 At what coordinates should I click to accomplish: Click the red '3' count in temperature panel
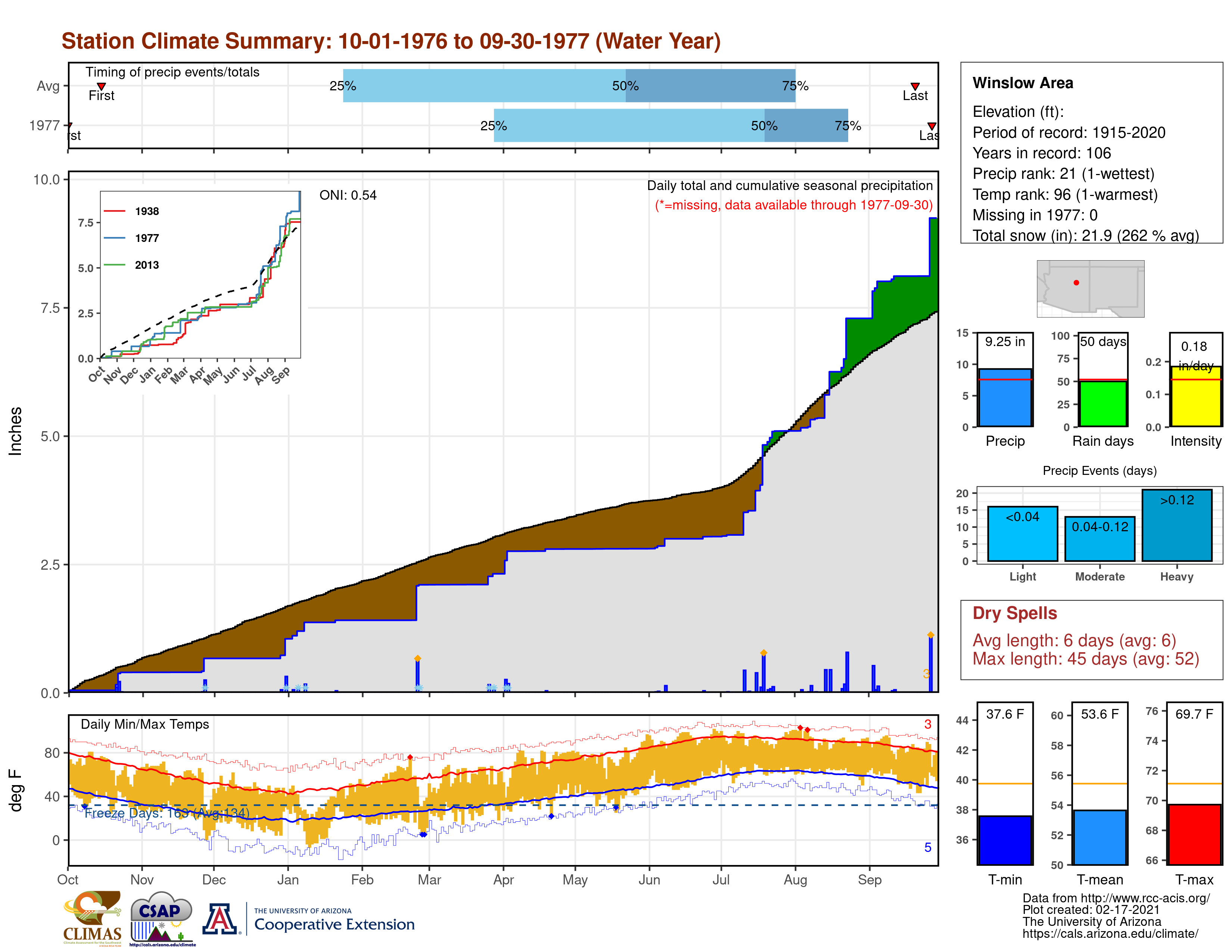point(928,724)
